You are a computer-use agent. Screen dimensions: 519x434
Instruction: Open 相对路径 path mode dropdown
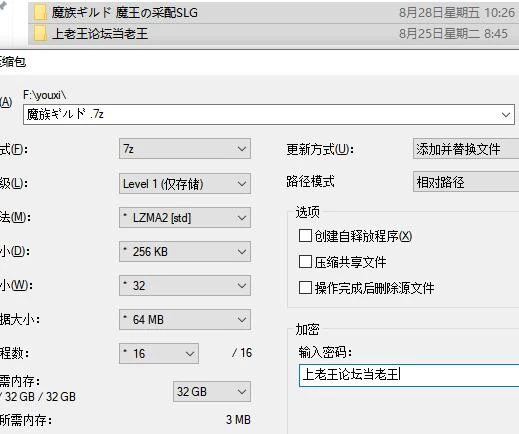point(466,182)
